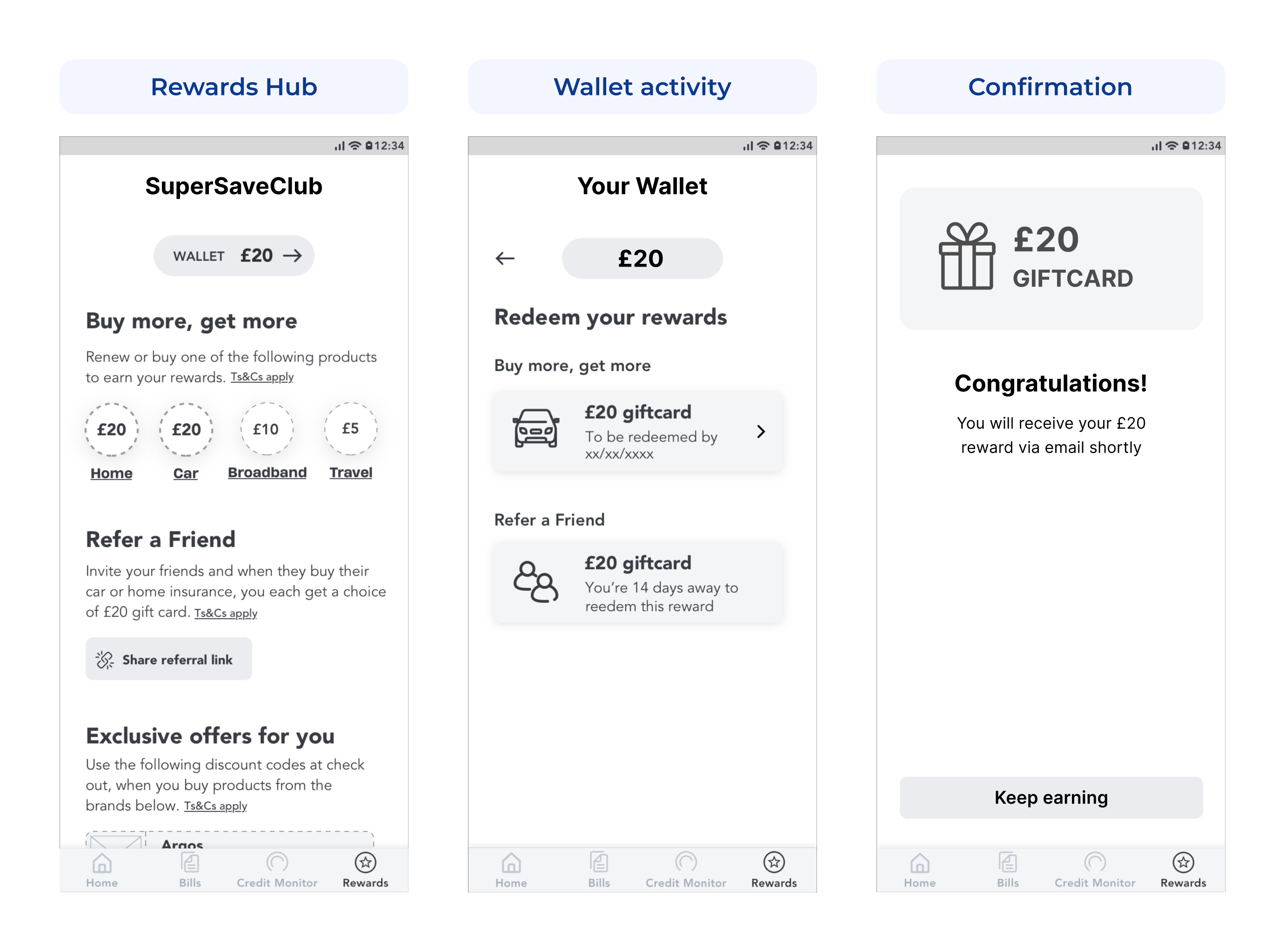The height and width of the screenshot is (952, 1285).
Task: Open Bills tab in Rewards Hub nav
Action: click(x=189, y=870)
